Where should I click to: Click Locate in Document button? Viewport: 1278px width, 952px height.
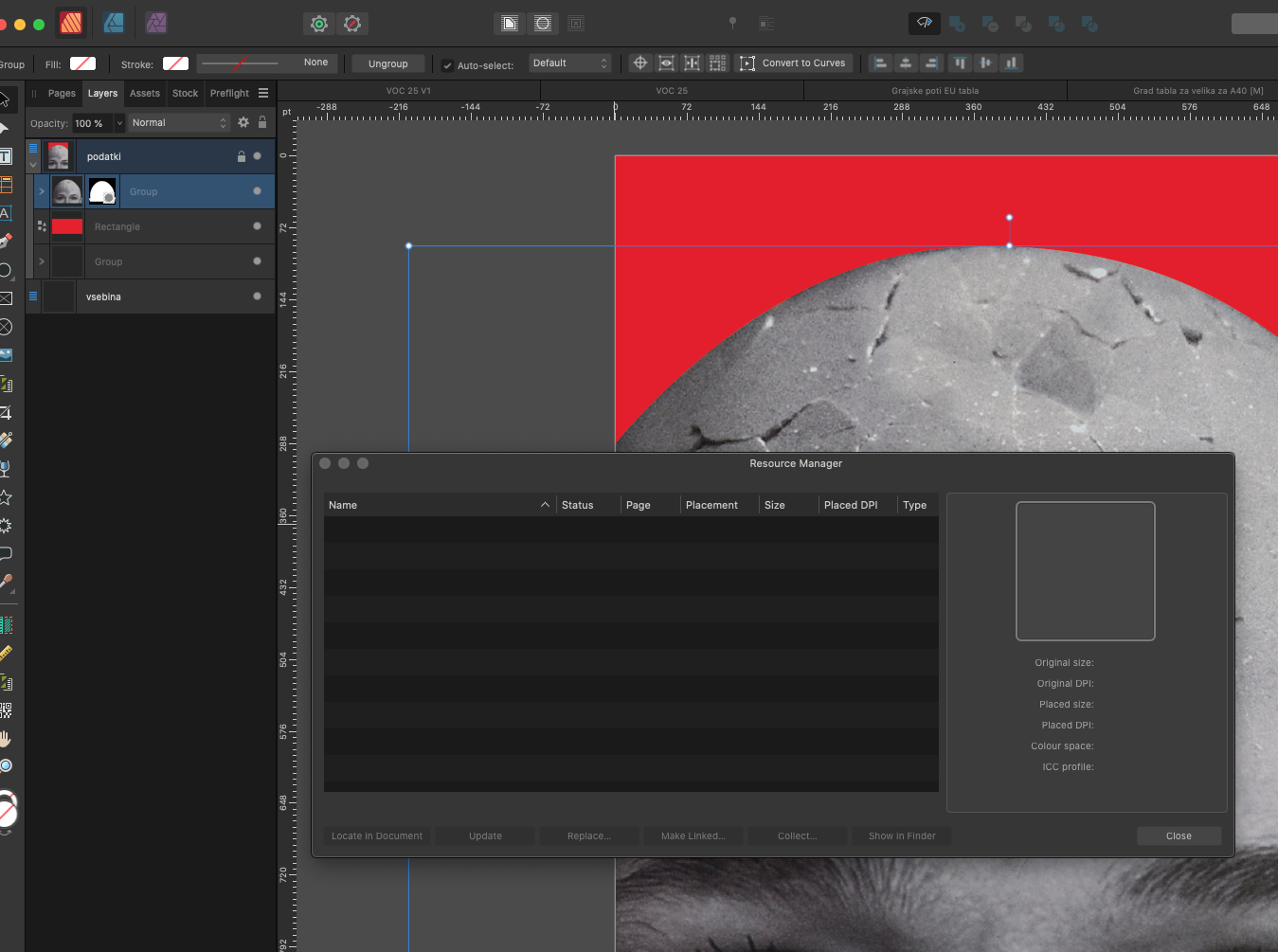[377, 835]
